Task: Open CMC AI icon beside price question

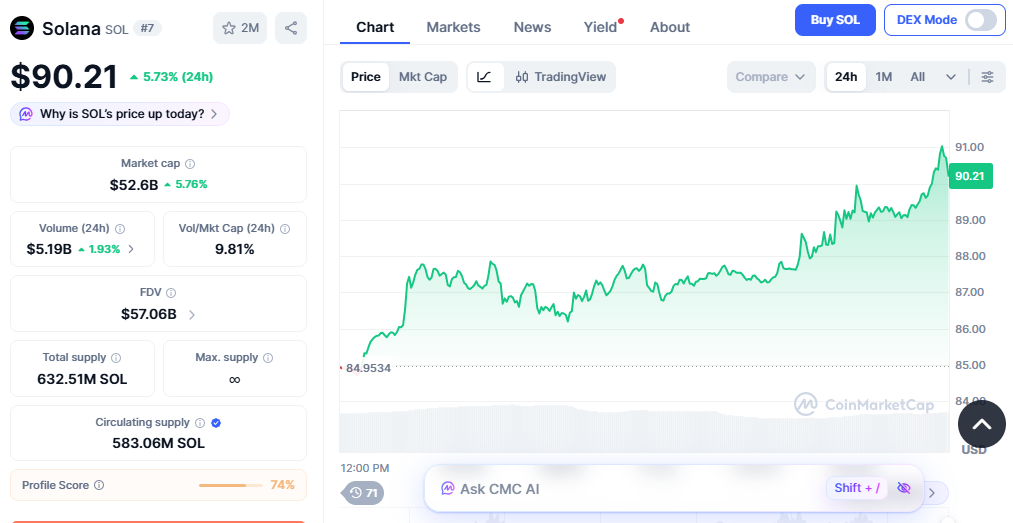Action: click(26, 114)
